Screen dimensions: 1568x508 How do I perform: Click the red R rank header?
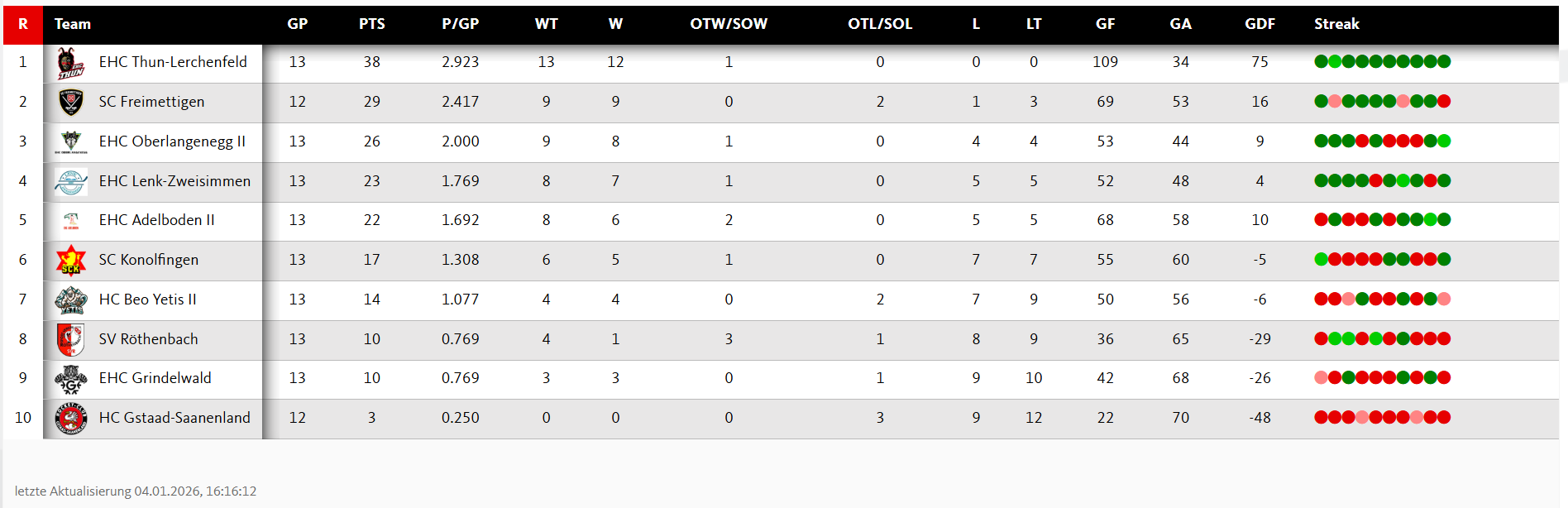point(23,24)
